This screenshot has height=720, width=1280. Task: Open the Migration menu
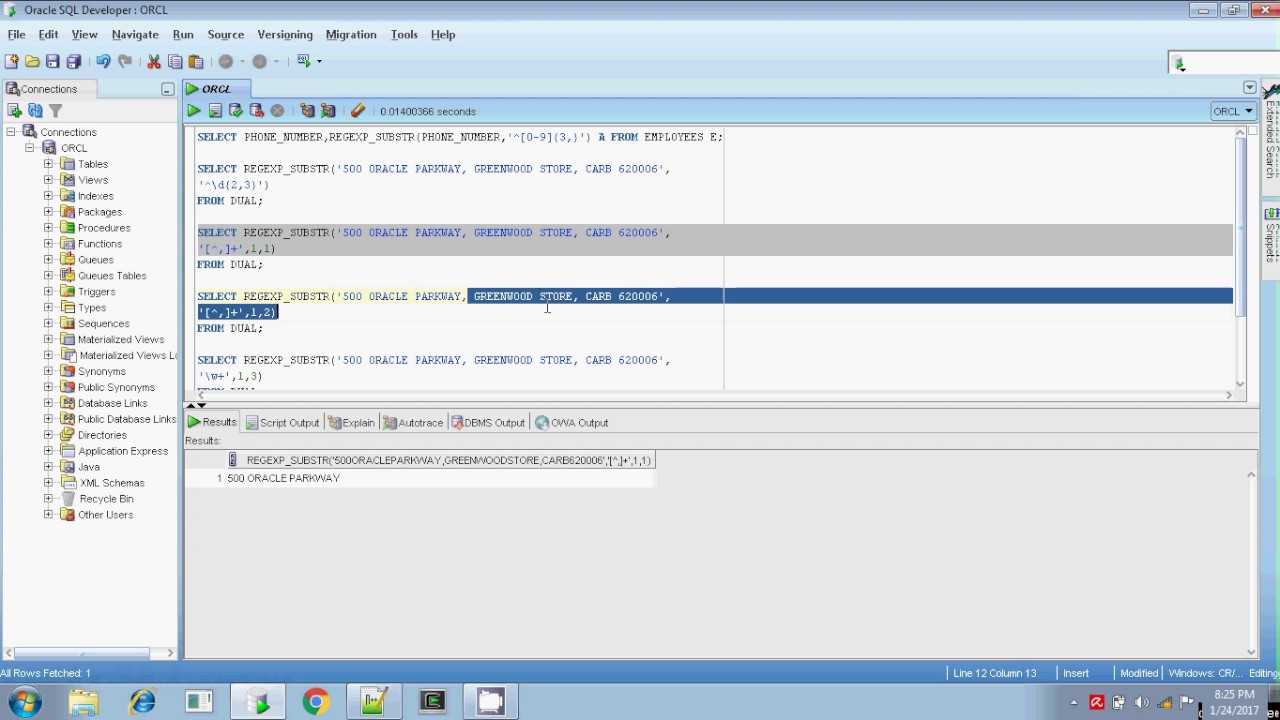tap(351, 34)
